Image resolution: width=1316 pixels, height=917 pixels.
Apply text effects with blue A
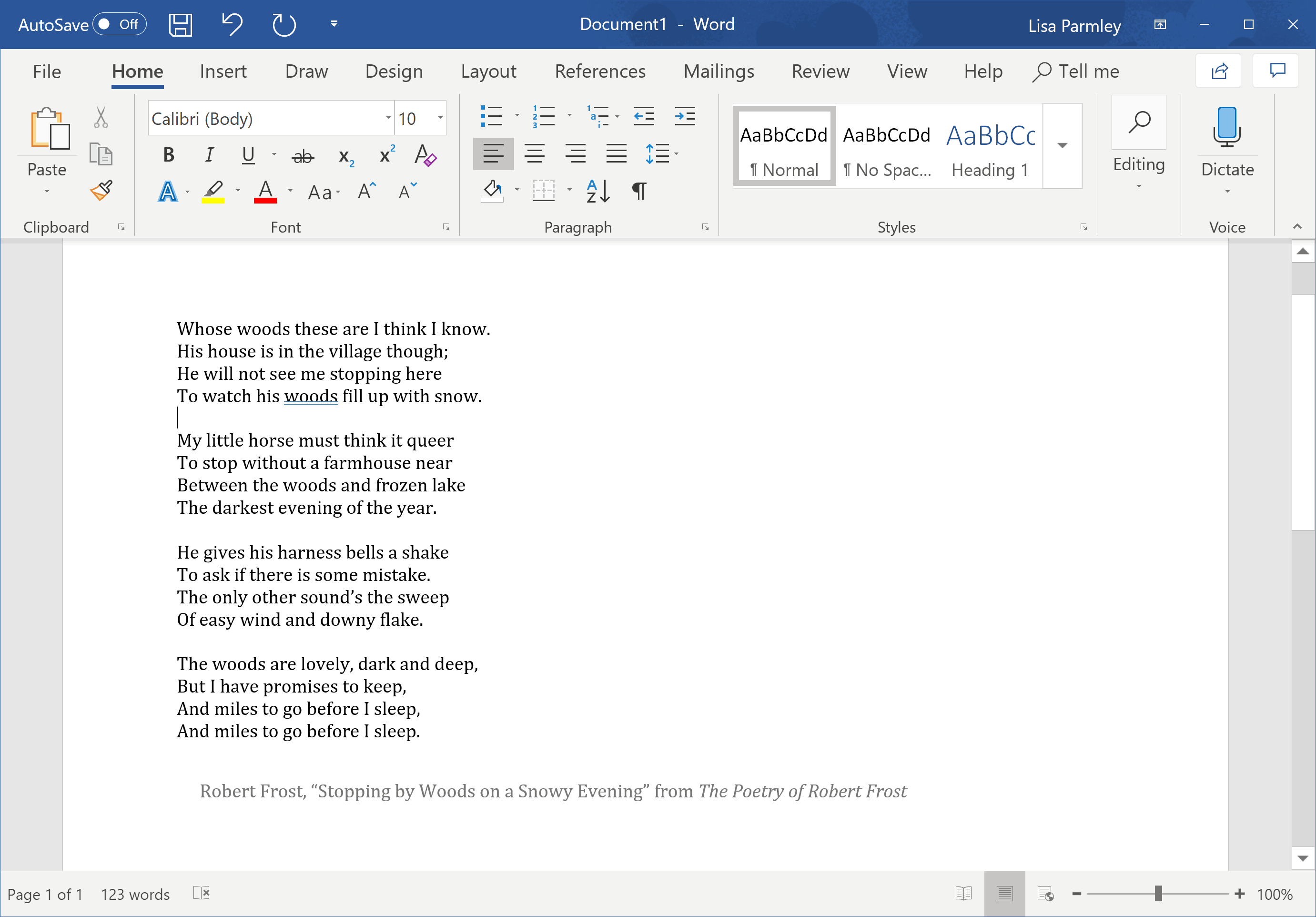pos(167,192)
